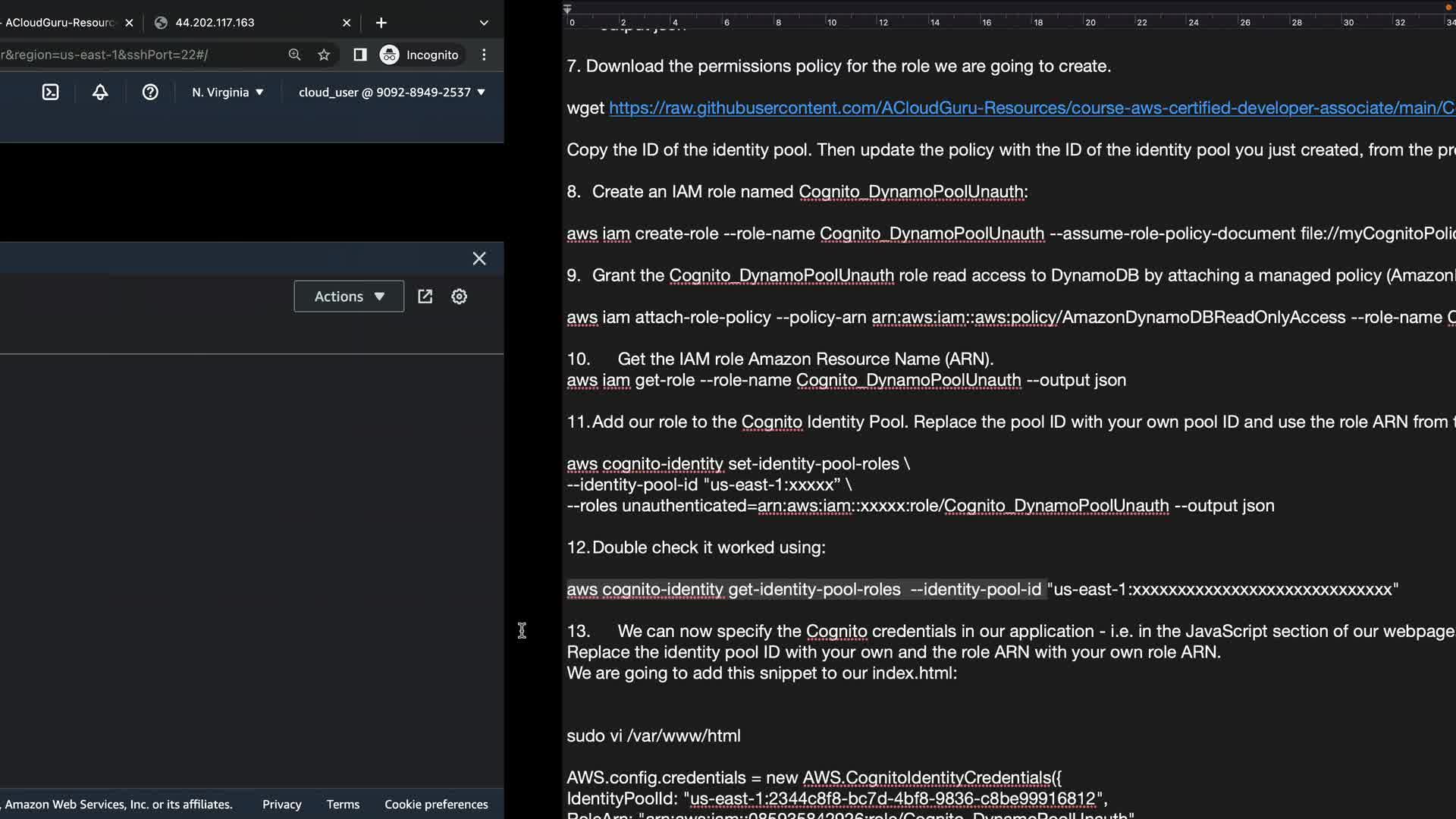Image resolution: width=1456 pixels, height=819 pixels.
Task: Open the settings gear next to Actions
Action: pos(459,297)
